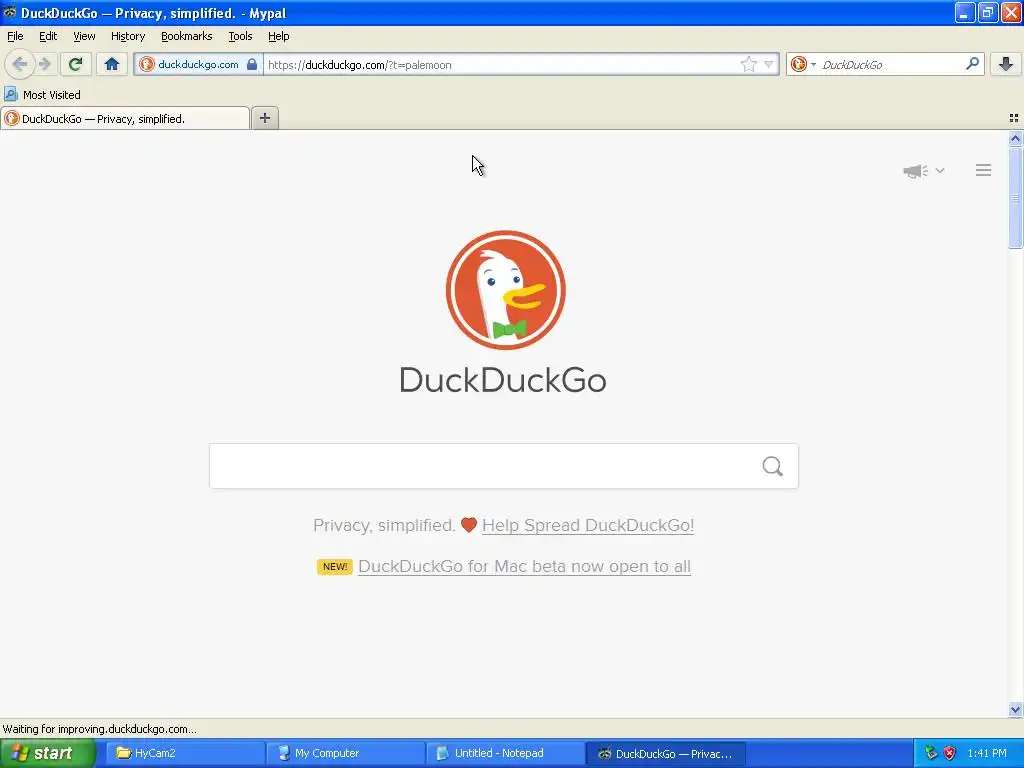Switch to the My Computer taskbar window
This screenshot has height=768, width=1024.
click(345, 753)
